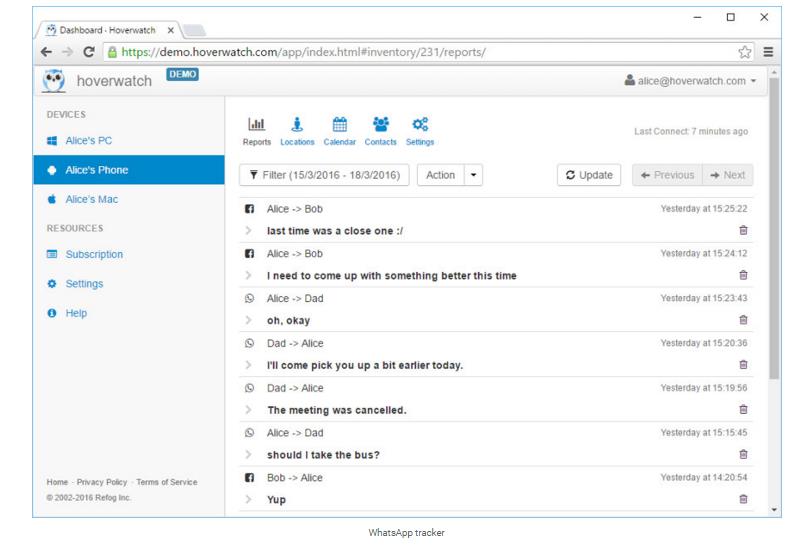Delete 'The meeting was cancelled.' message

pos(743,410)
